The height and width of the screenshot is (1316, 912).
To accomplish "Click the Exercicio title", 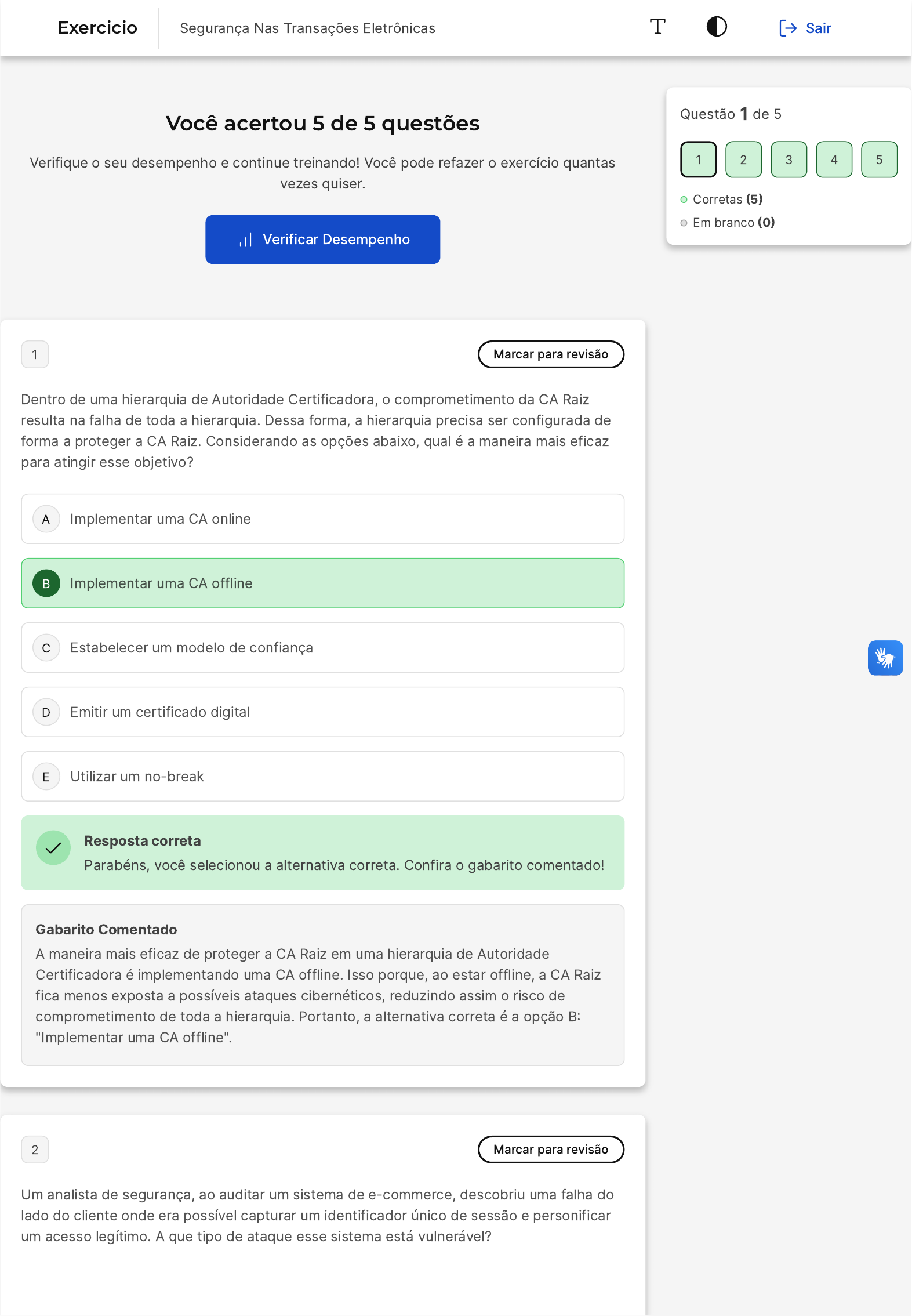I will tap(97, 28).
